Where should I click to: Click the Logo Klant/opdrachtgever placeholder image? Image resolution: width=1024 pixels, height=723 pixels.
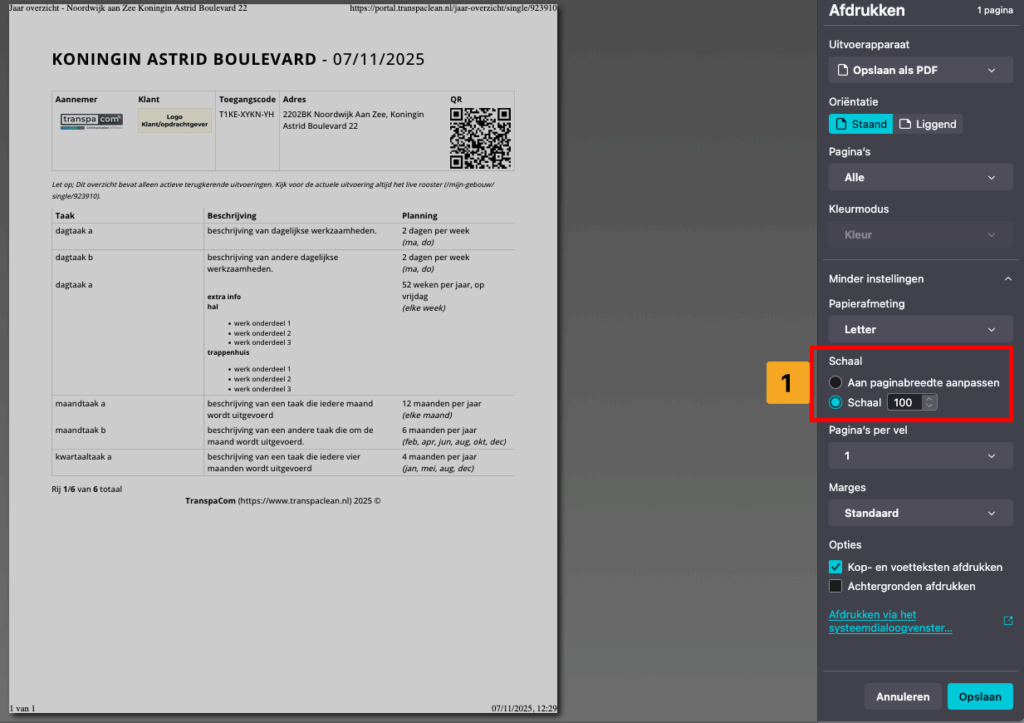coord(174,121)
